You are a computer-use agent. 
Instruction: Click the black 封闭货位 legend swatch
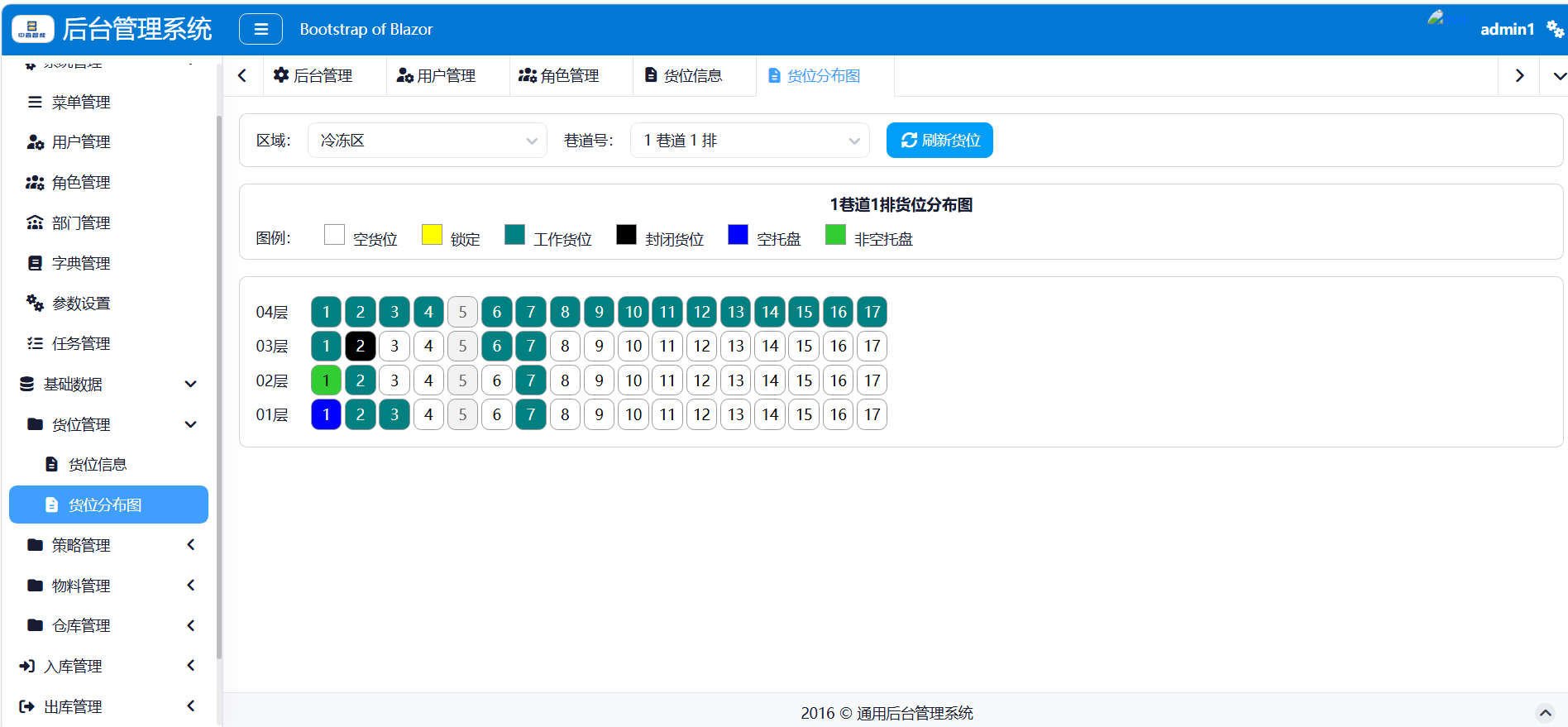pos(626,235)
